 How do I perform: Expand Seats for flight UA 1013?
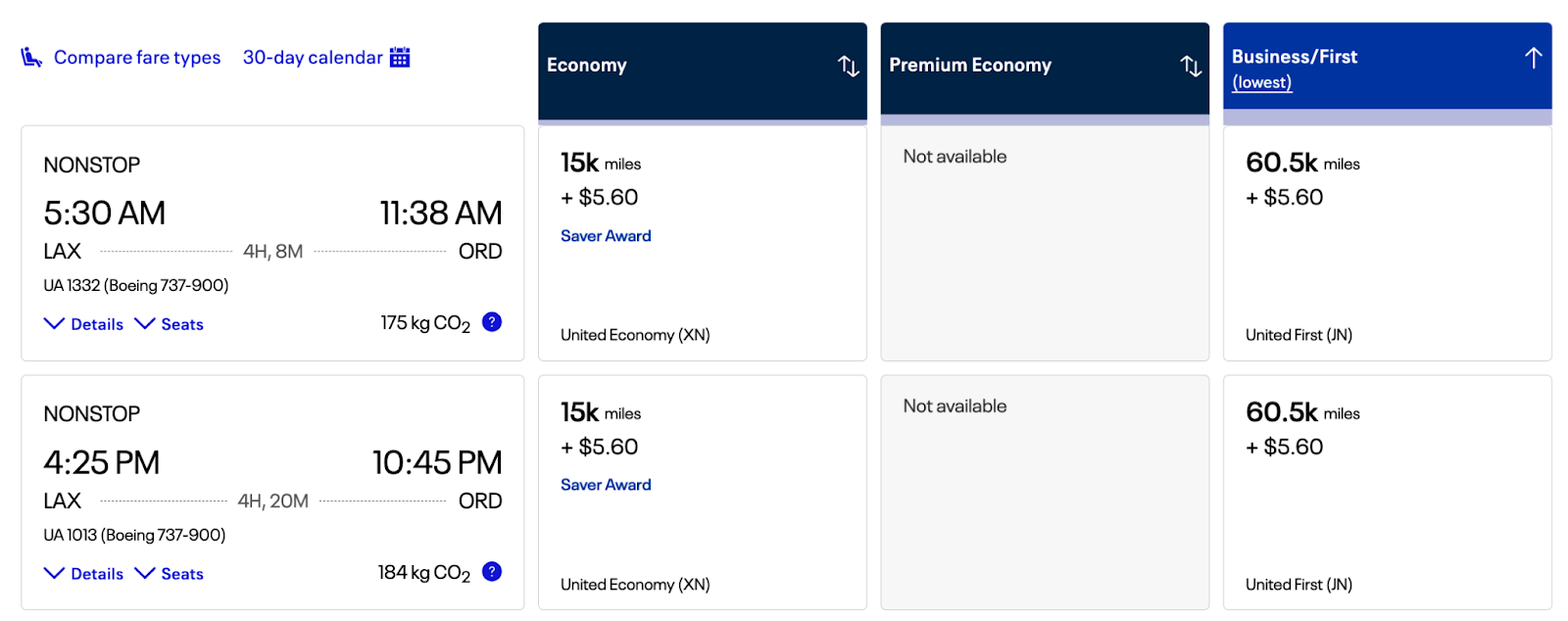[x=170, y=574]
